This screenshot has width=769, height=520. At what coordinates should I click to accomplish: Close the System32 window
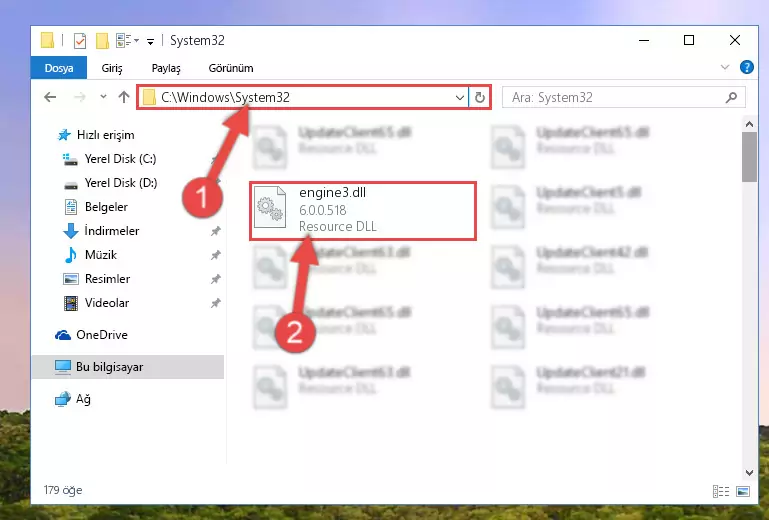[735, 40]
